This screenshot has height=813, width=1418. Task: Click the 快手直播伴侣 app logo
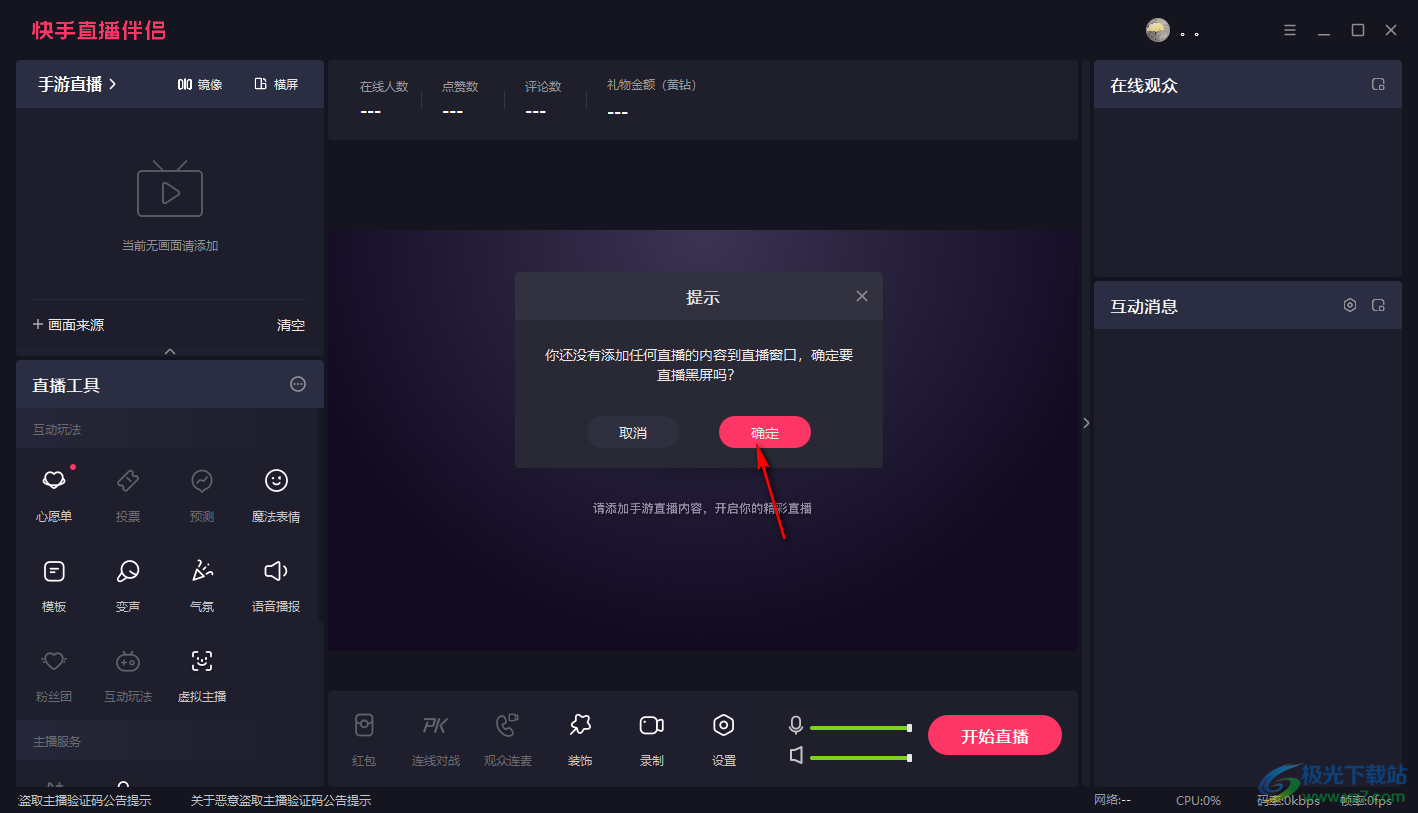pos(99,30)
